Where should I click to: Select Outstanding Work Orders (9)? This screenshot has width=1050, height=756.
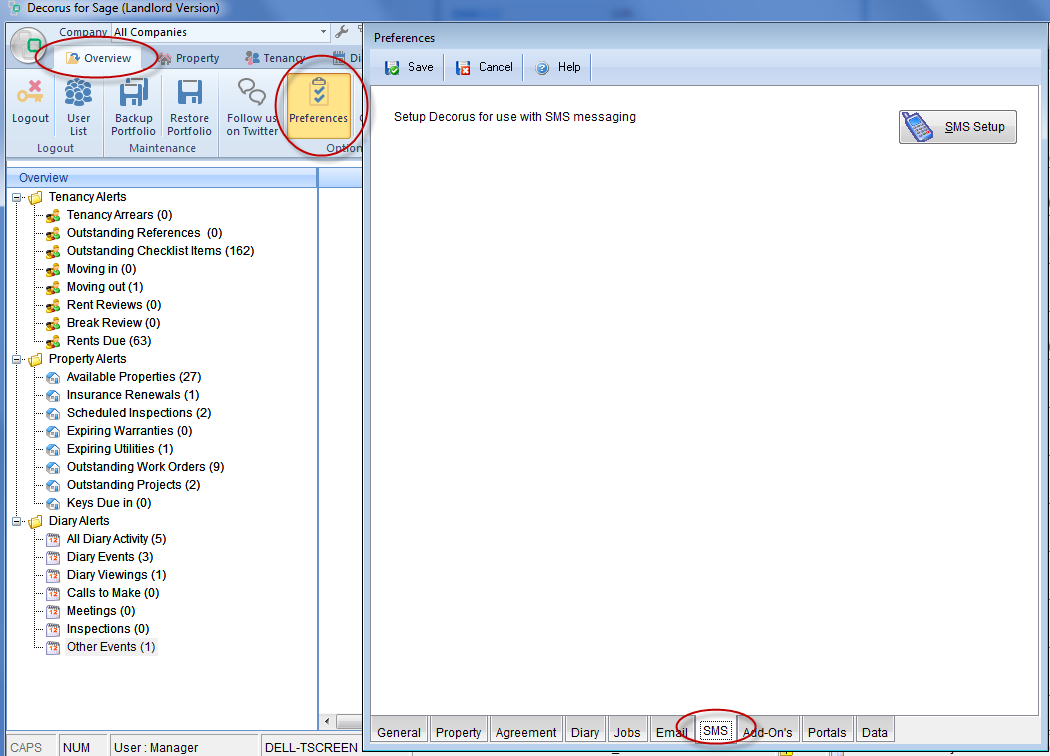click(145, 467)
